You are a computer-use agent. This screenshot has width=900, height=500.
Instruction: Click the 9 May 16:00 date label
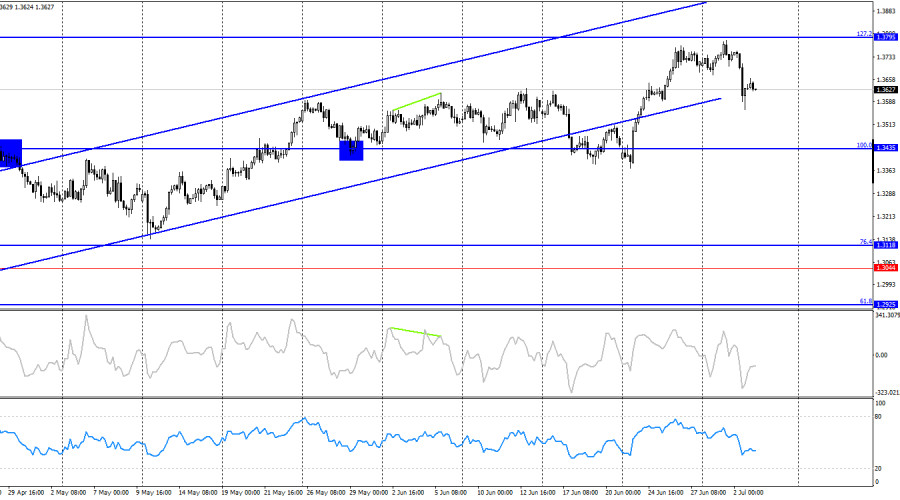click(x=153, y=493)
